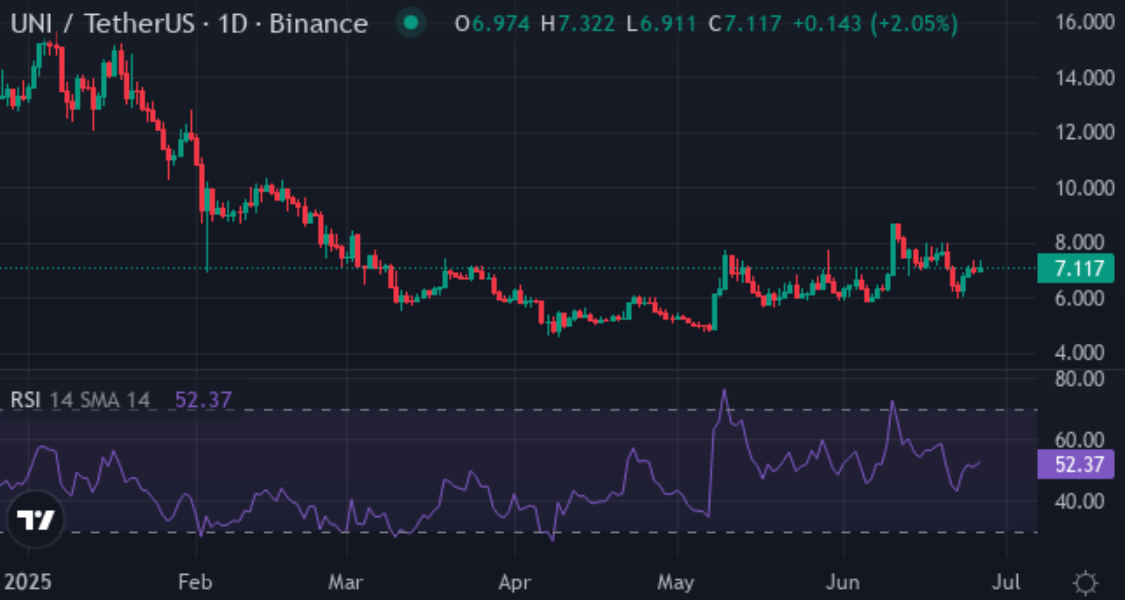1125x600 pixels.
Task: Open chart settings via gear icon
Action: pos(1085,582)
